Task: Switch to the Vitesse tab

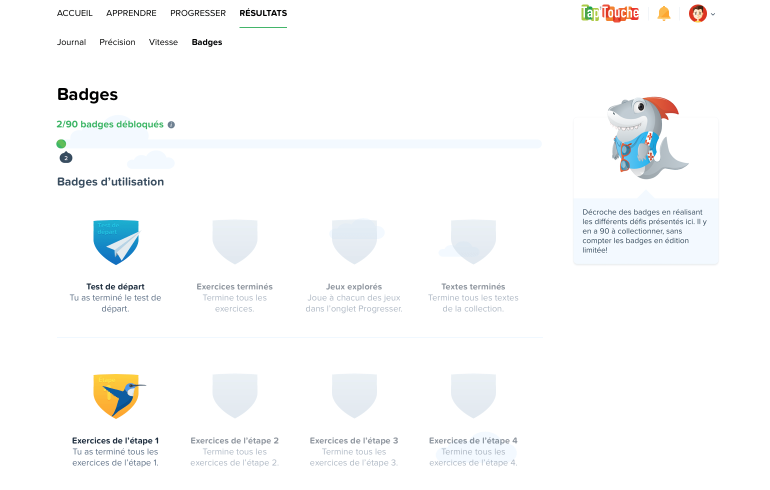Action: (163, 42)
